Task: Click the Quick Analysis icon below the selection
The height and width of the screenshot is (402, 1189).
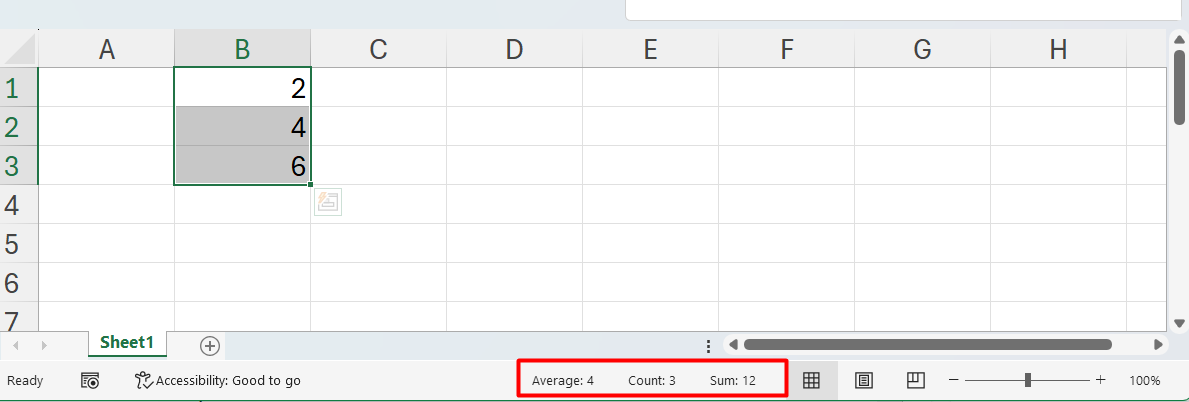Action: (x=328, y=202)
